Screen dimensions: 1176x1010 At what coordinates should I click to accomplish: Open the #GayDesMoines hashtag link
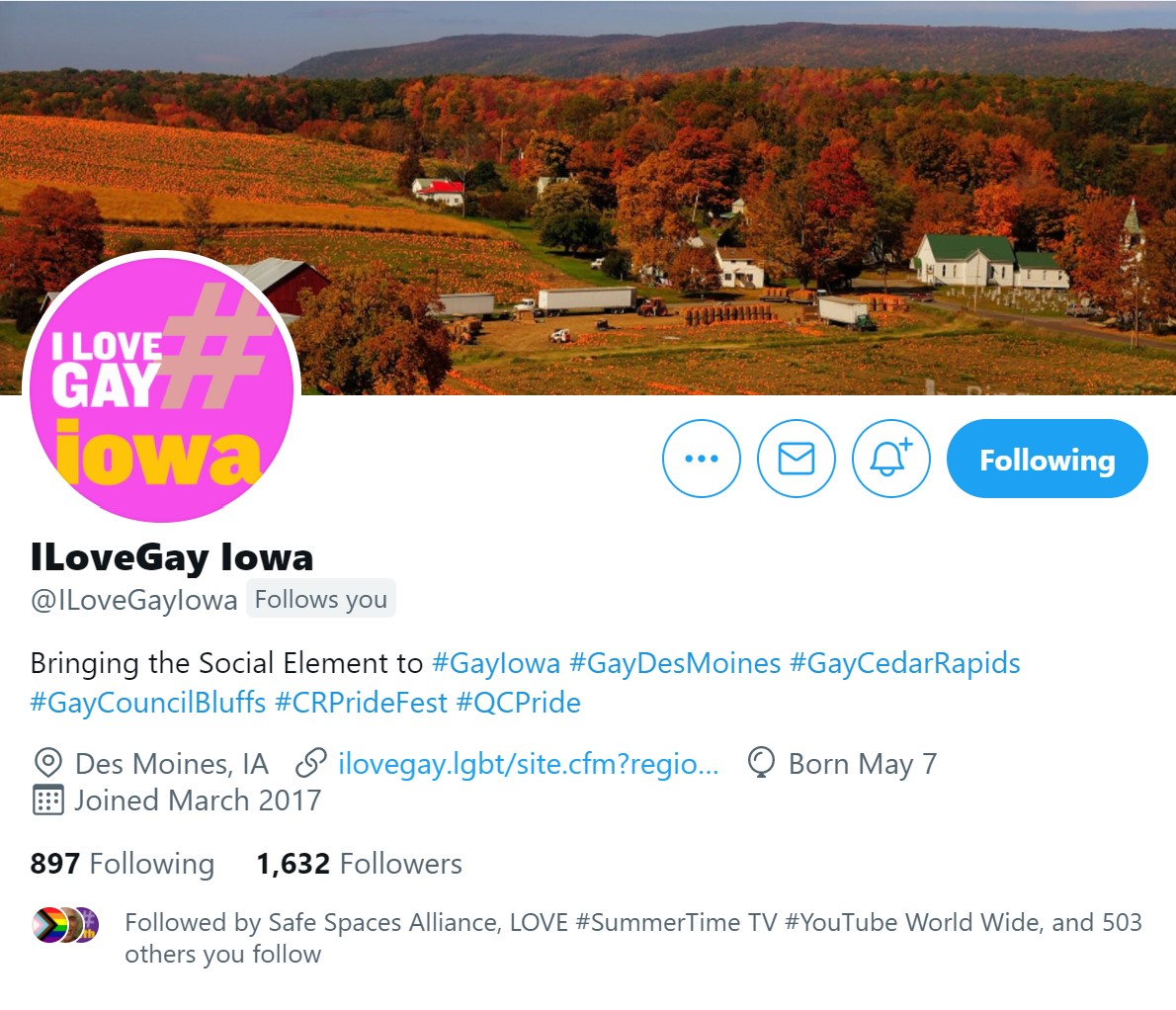675,663
